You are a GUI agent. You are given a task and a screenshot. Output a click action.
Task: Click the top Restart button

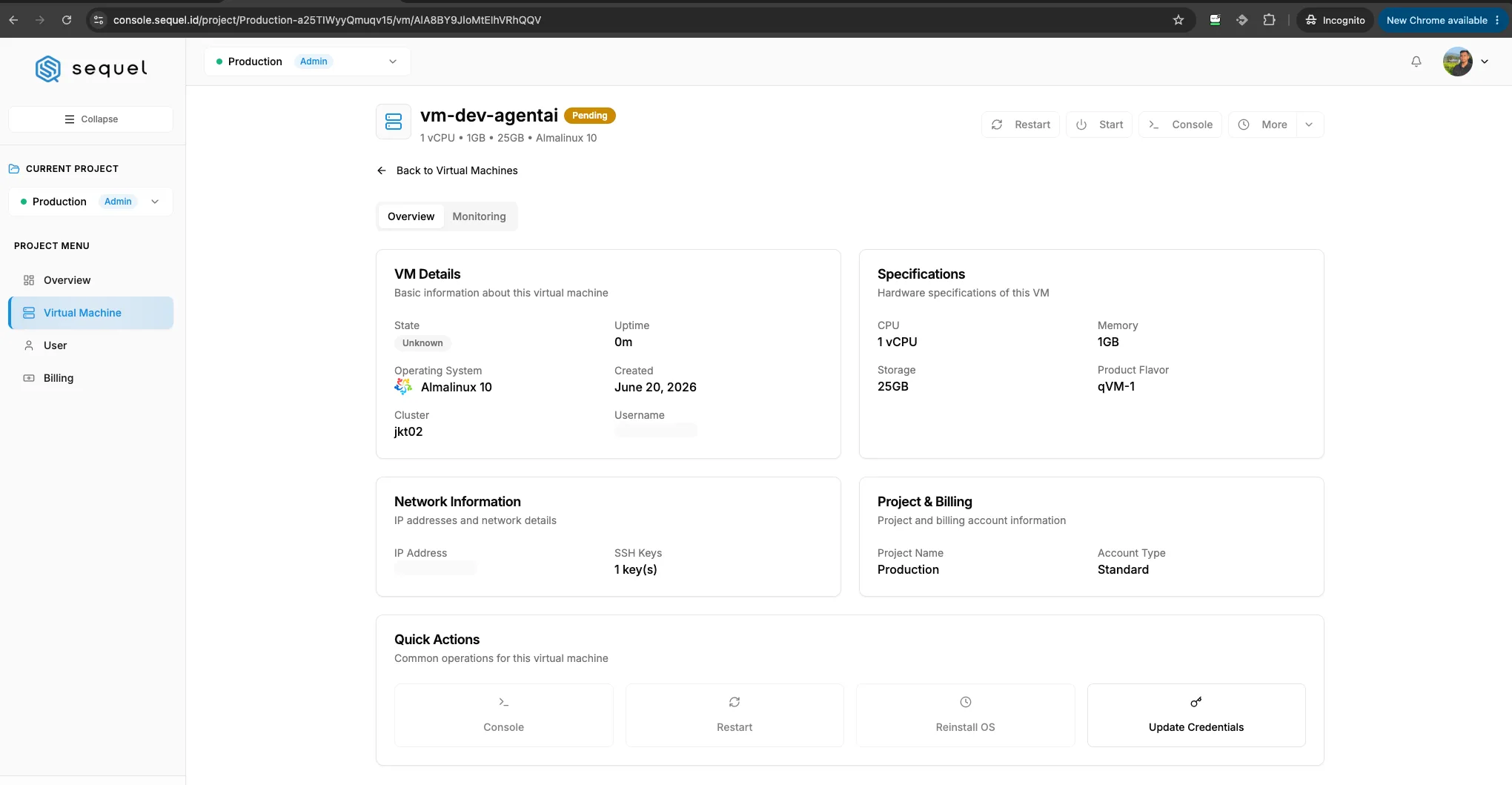(1021, 125)
